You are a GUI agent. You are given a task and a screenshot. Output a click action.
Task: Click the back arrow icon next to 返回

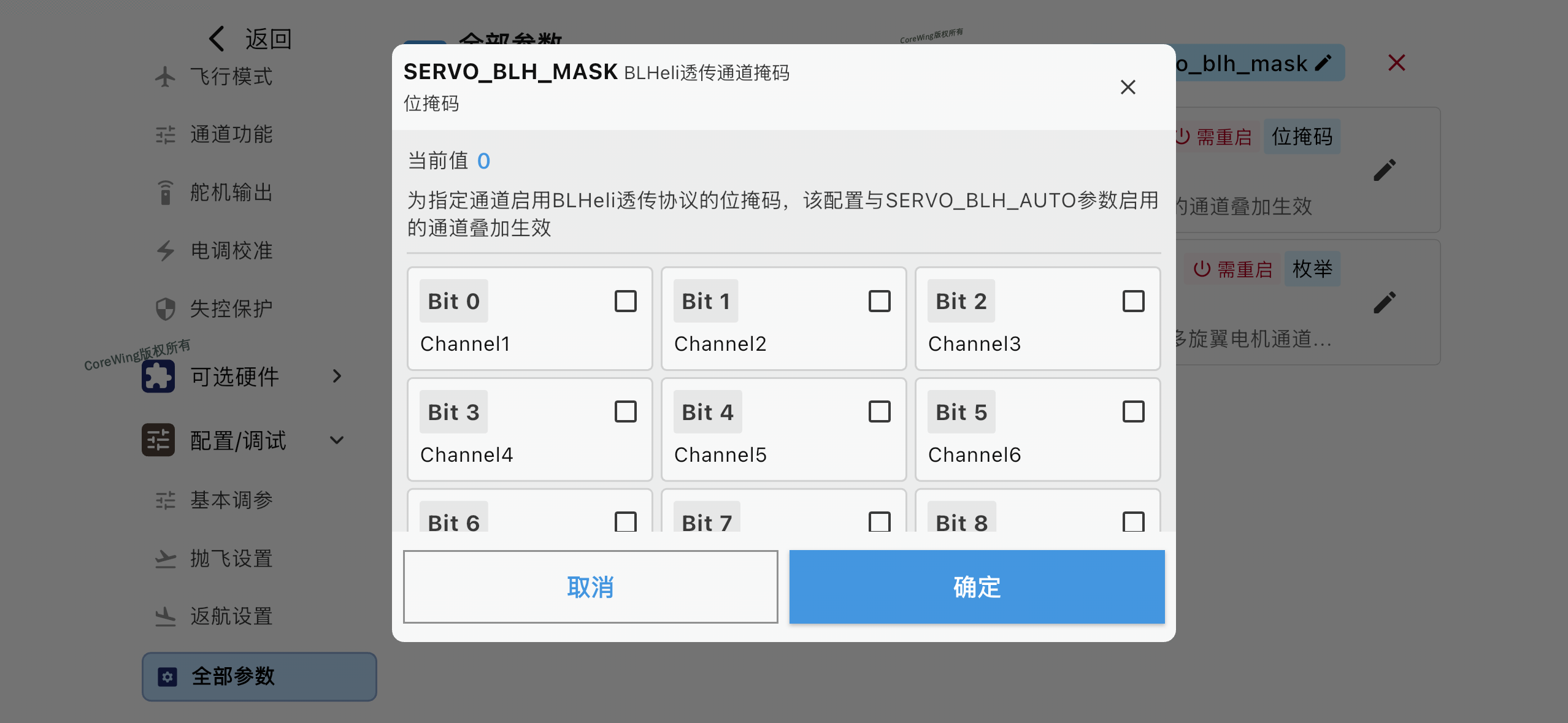[x=217, y=39]
